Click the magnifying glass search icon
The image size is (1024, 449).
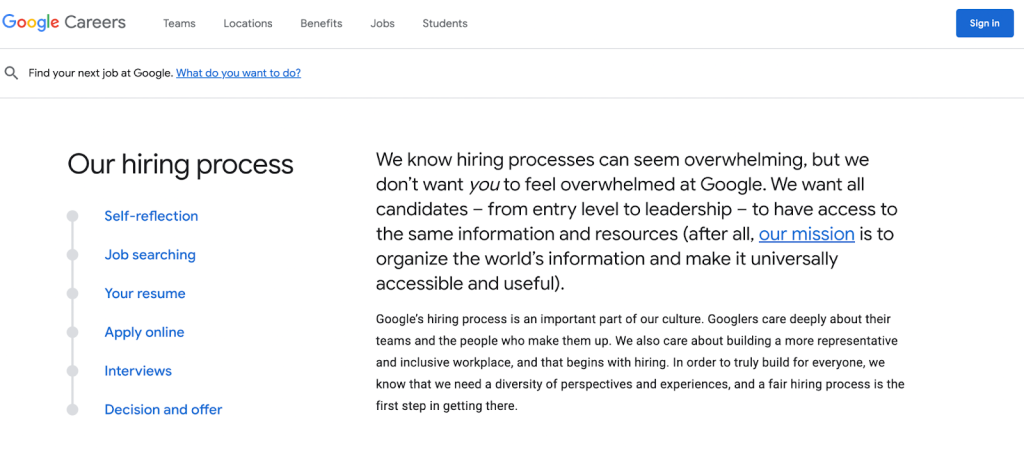pos(12,73)
